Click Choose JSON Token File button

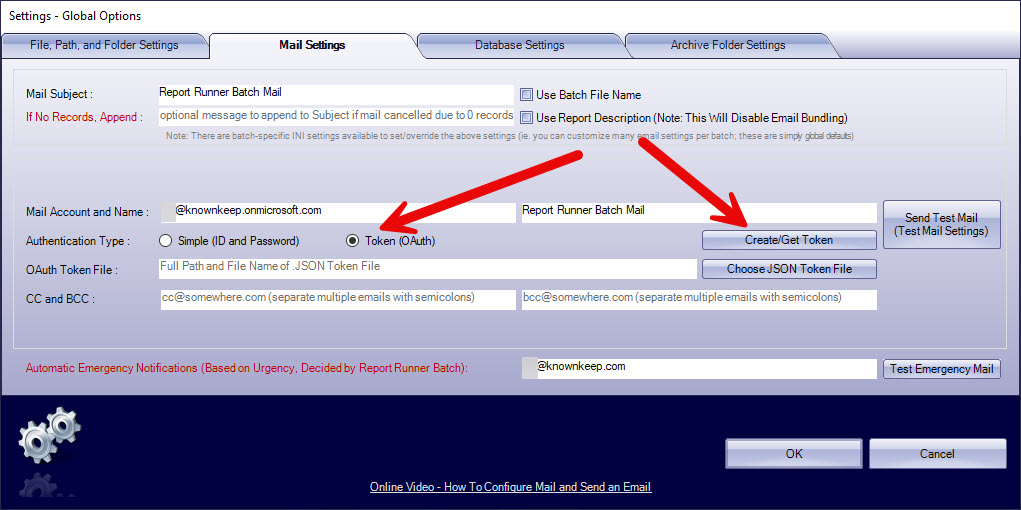coord(789,269)
